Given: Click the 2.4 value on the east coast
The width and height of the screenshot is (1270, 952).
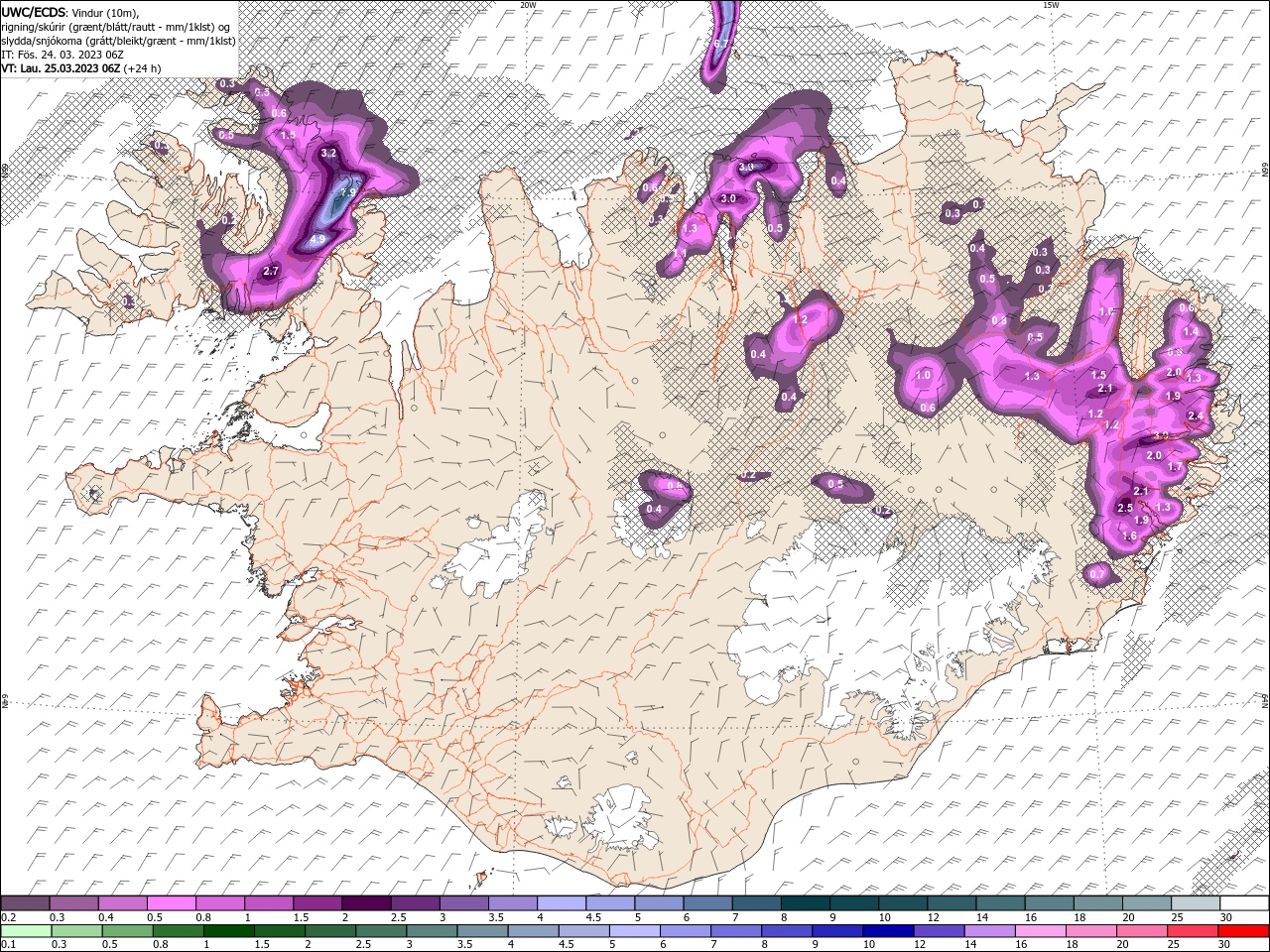Looking at the screenshot, I should (x=1196, y=416).
